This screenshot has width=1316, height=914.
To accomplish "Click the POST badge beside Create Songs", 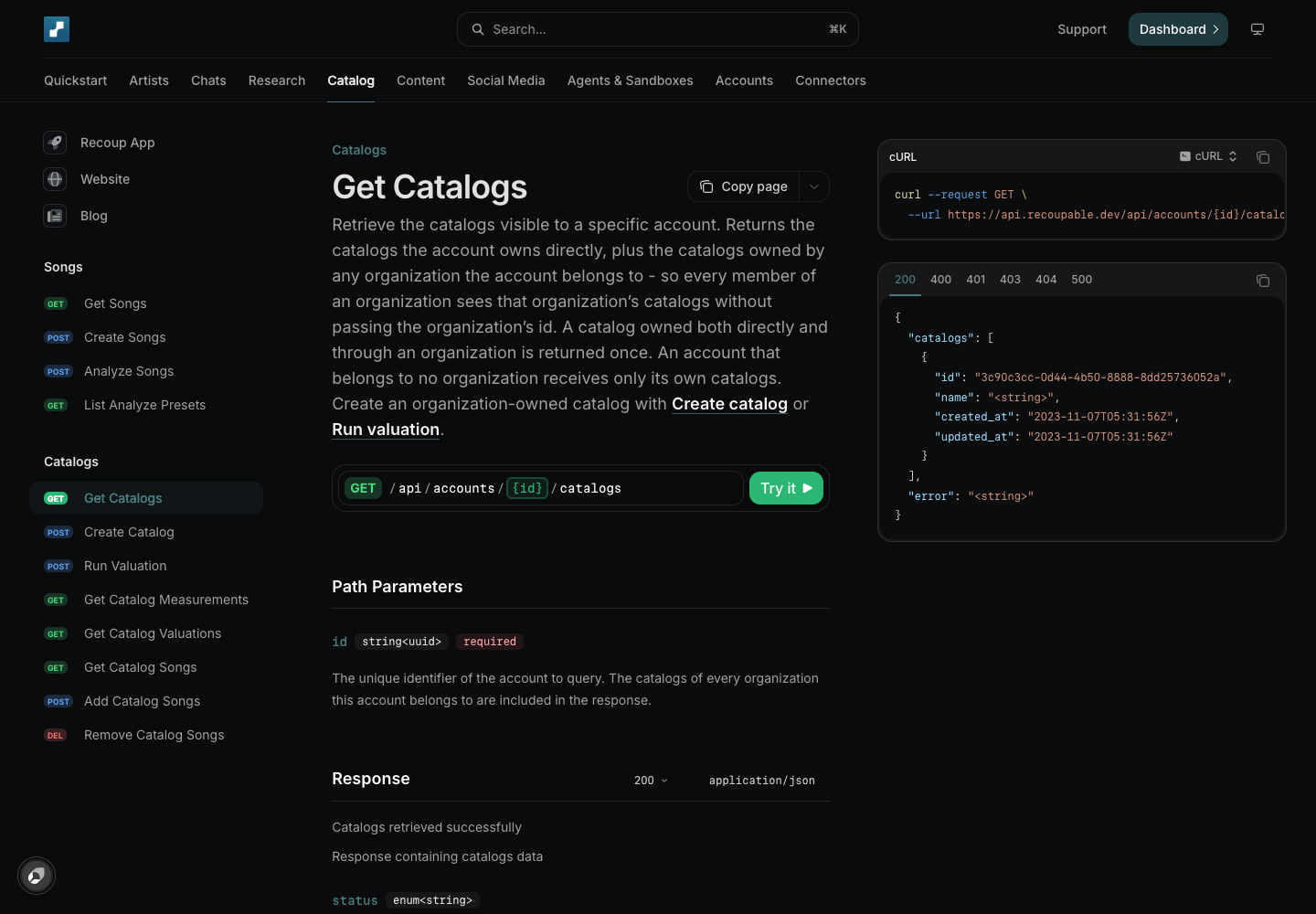I will point(58,338).
